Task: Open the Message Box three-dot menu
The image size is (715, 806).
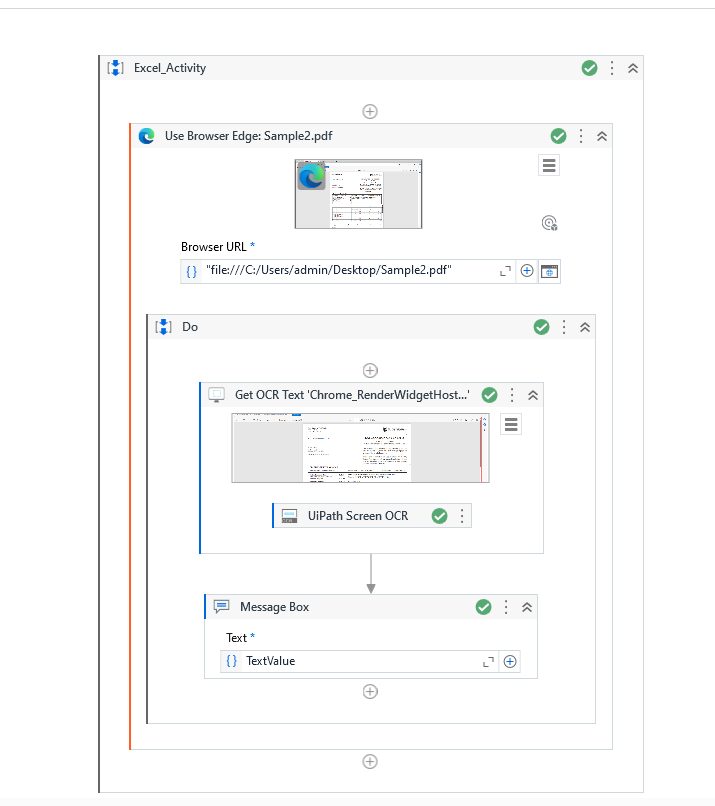Action: pos(506,607)
